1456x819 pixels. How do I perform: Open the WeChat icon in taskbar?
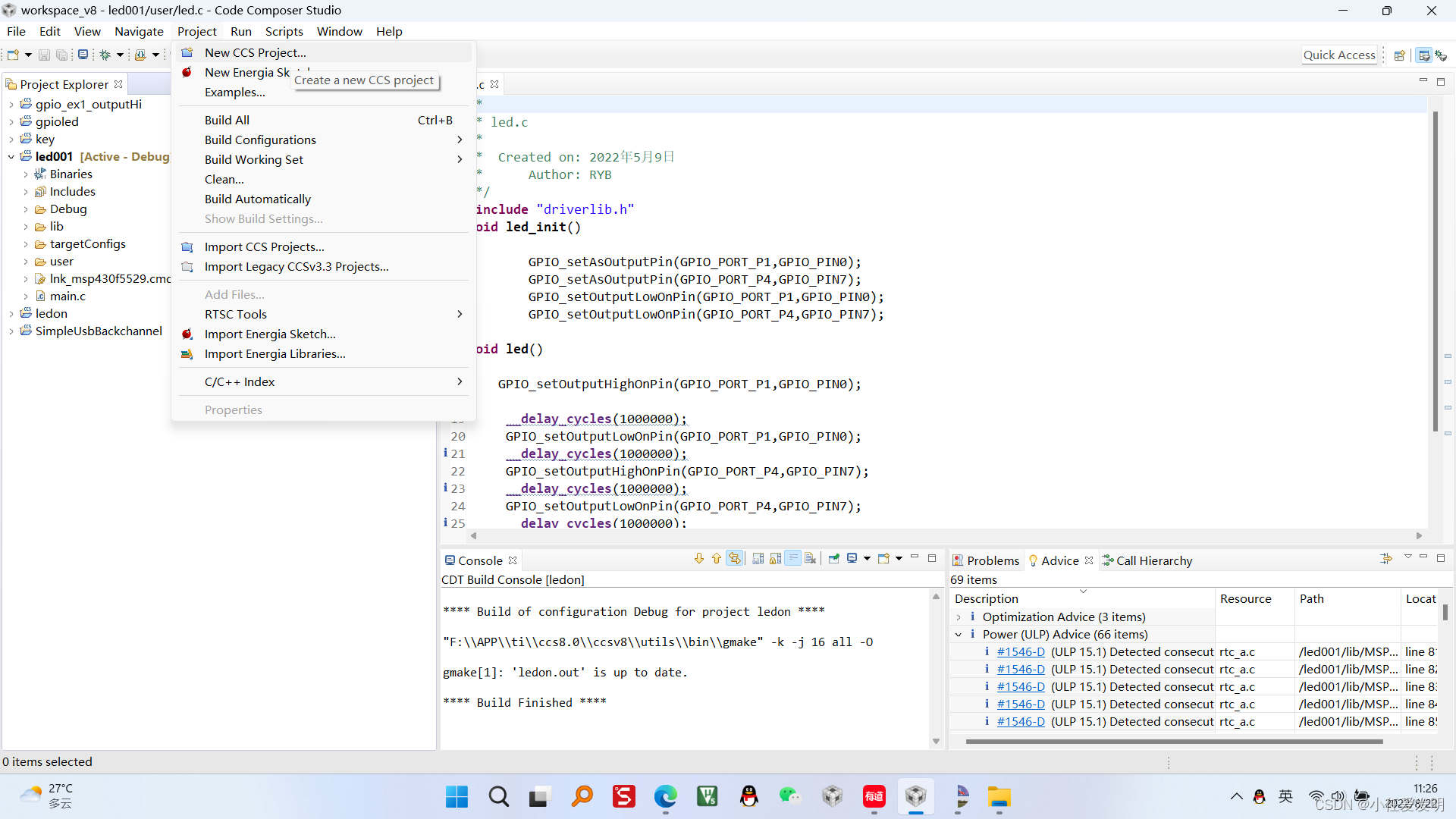pyautogui.click(x=789, y=796)
